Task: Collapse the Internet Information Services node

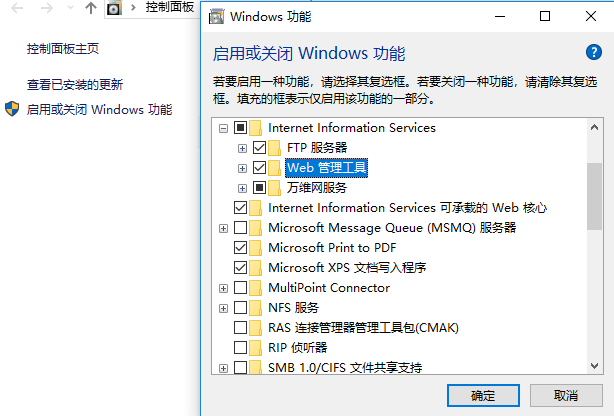Action: [223, 128]
